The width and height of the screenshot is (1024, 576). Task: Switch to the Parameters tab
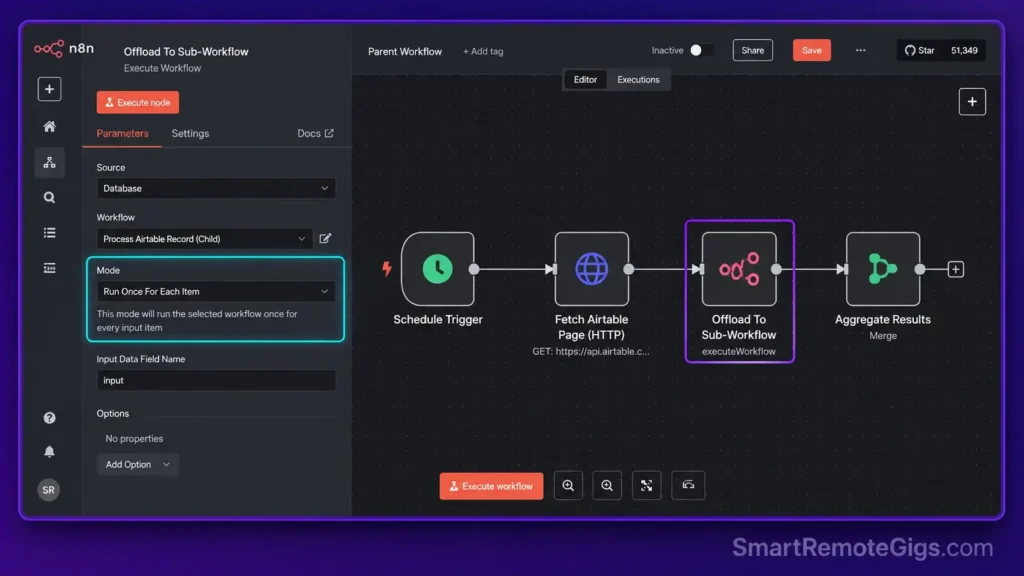122,133
